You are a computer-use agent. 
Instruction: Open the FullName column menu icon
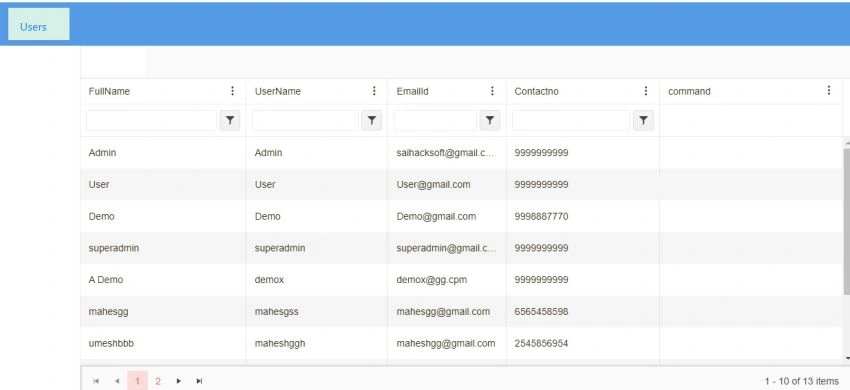coord(233,91)
